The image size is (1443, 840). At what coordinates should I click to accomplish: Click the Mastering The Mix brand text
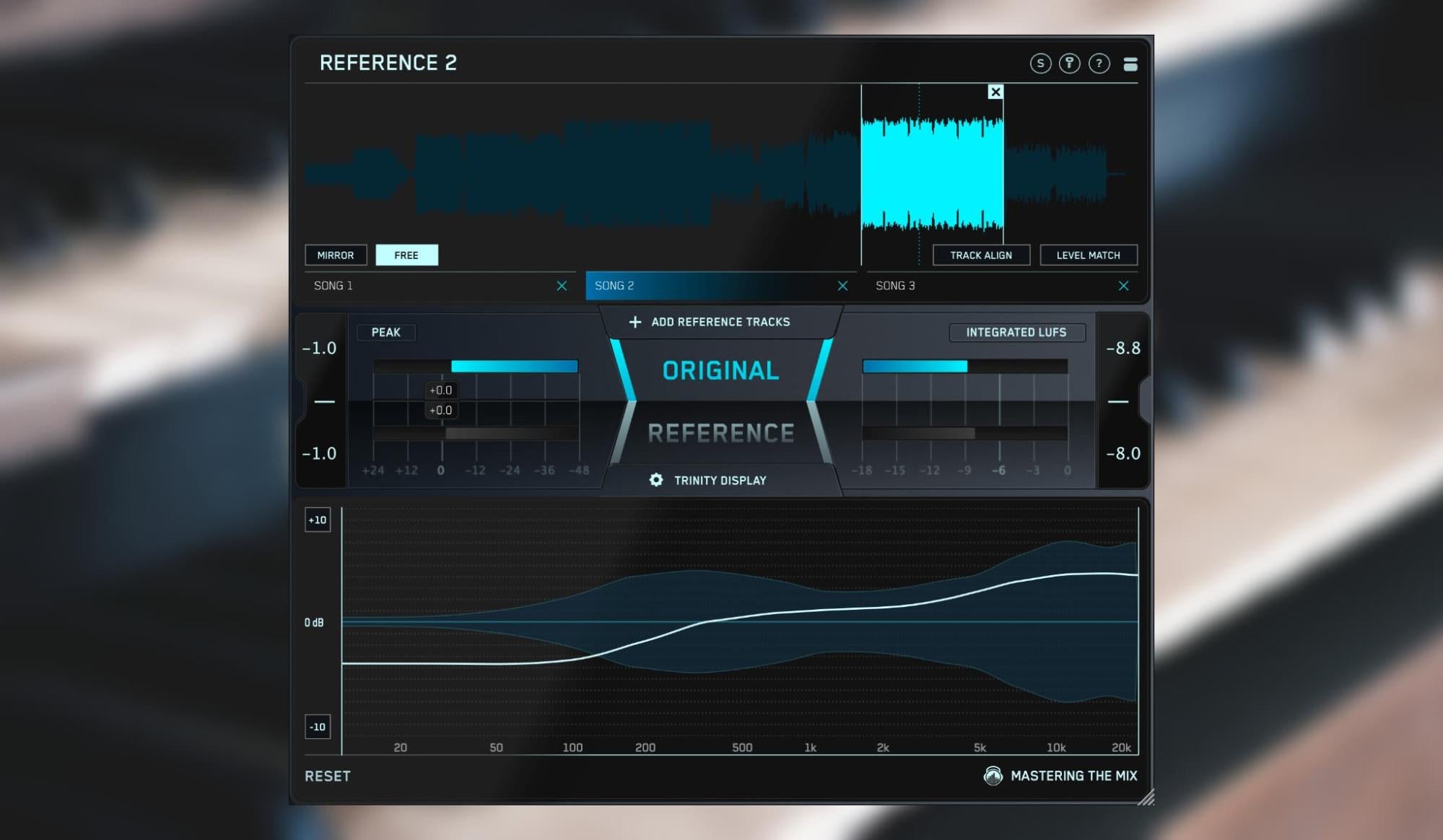(1074, 776)
